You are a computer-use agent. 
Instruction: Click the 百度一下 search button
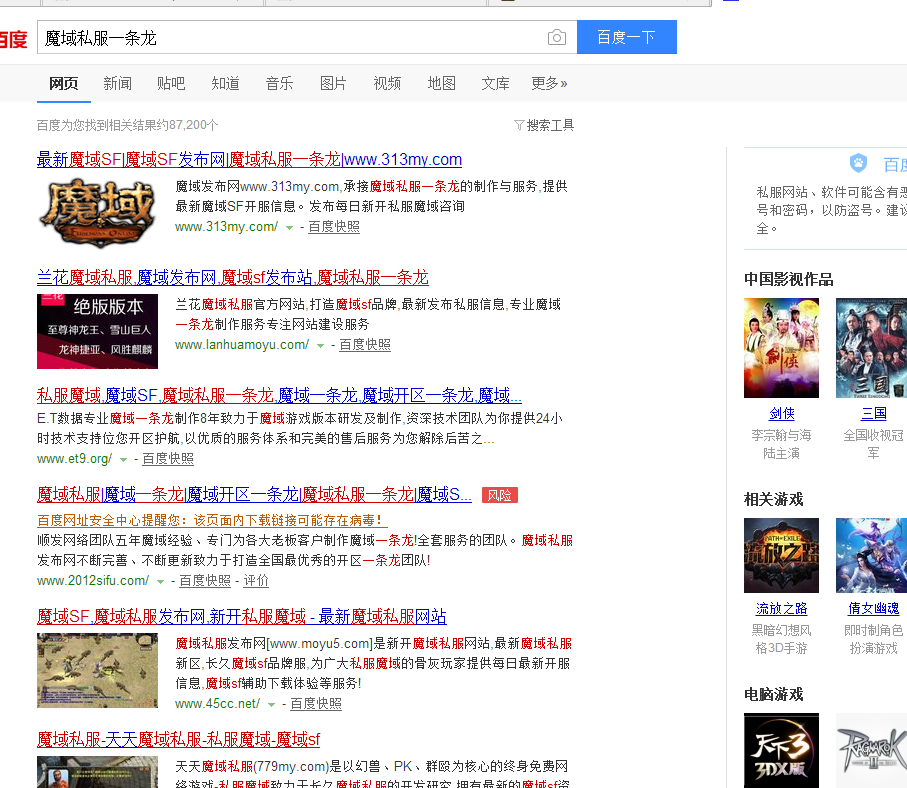[626, 37]
